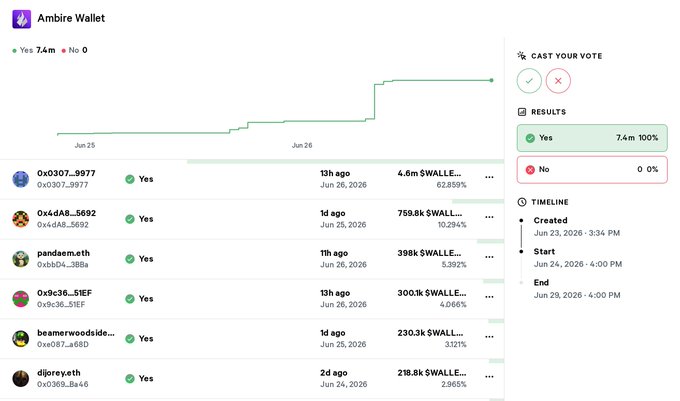Click the 11h ago timestamp for pandaem.eth
The height and width of the screenshot is (401, 680).
334,253
